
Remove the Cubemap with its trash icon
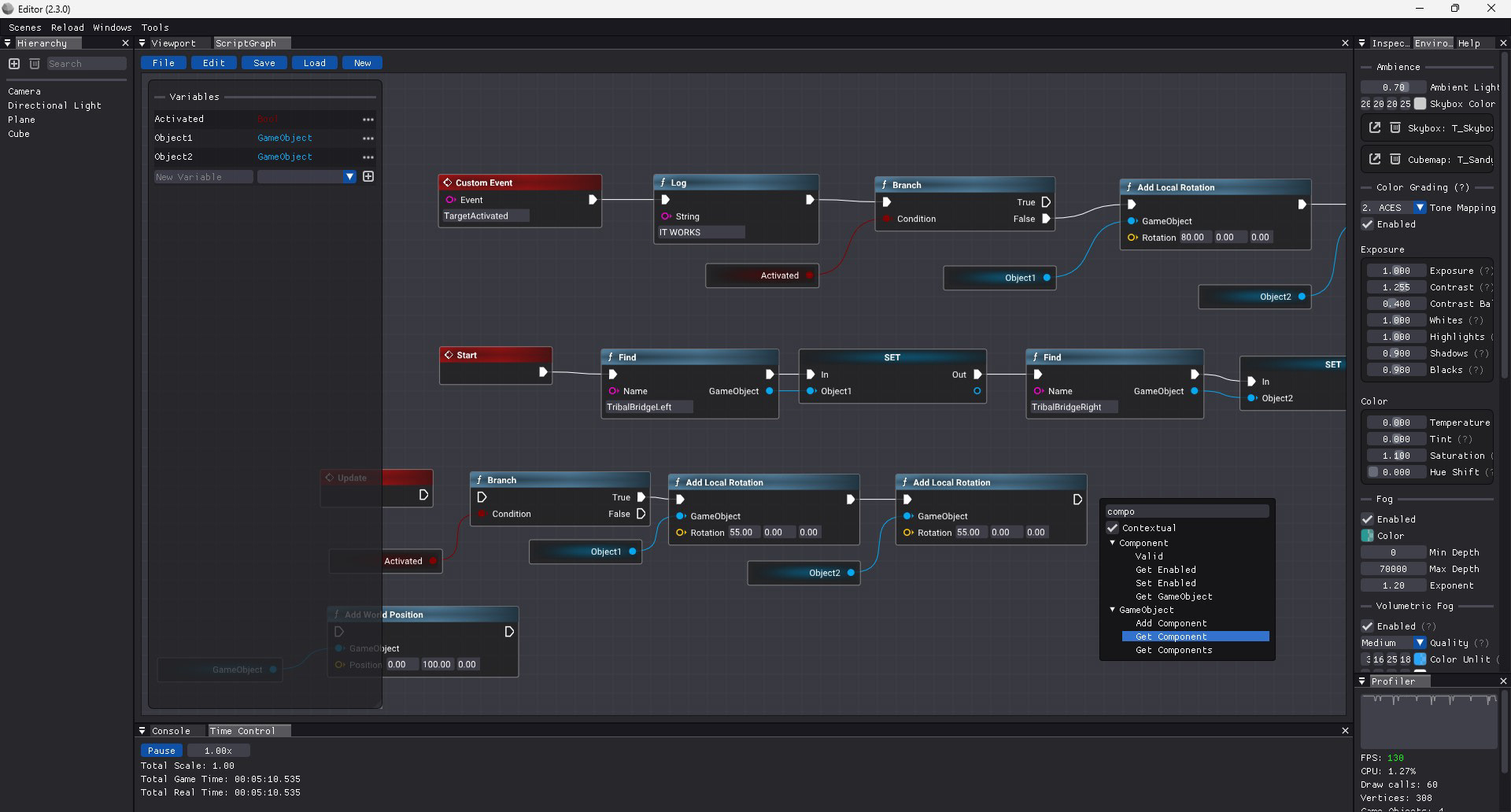tap(1395, 159)
